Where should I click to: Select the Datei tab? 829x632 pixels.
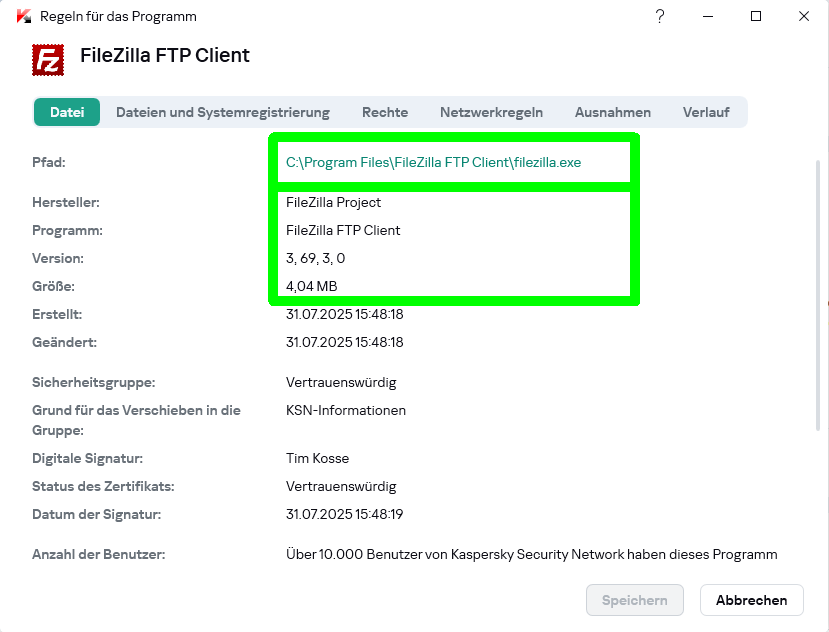pos(67,112)
